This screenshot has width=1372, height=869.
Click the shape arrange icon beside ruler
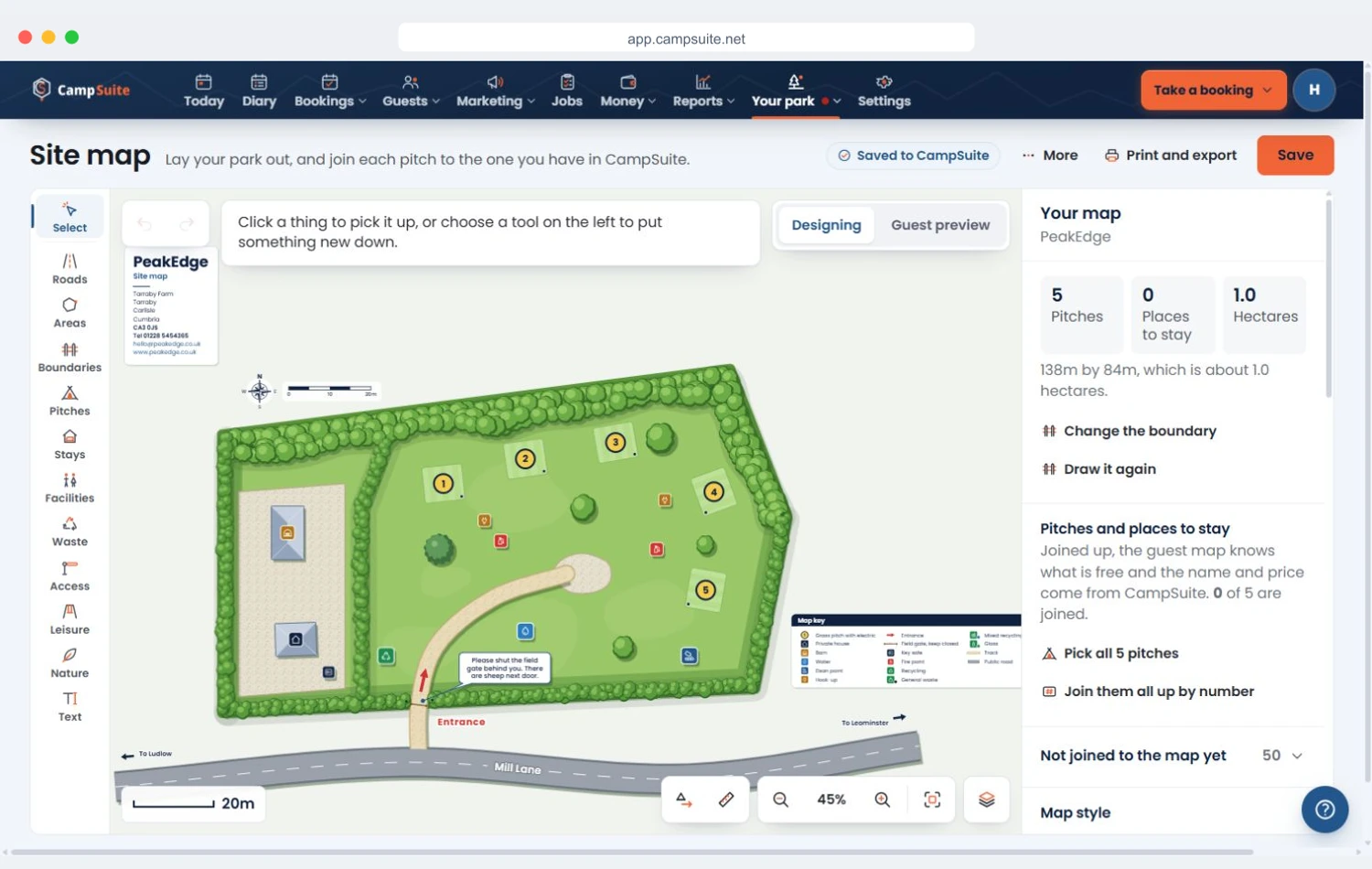[x=684, y=799]
